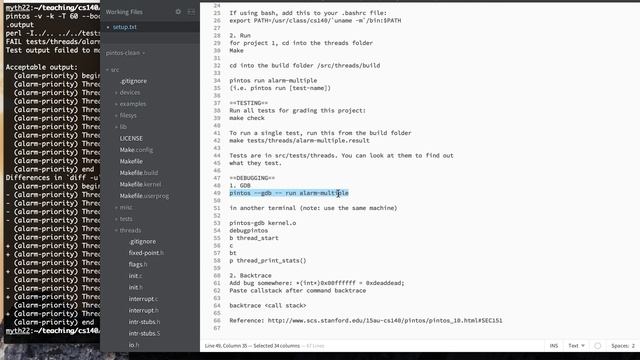640x360 pixels.
Task: Click split-view layout icon in sidebar
Action: point(191,12)
